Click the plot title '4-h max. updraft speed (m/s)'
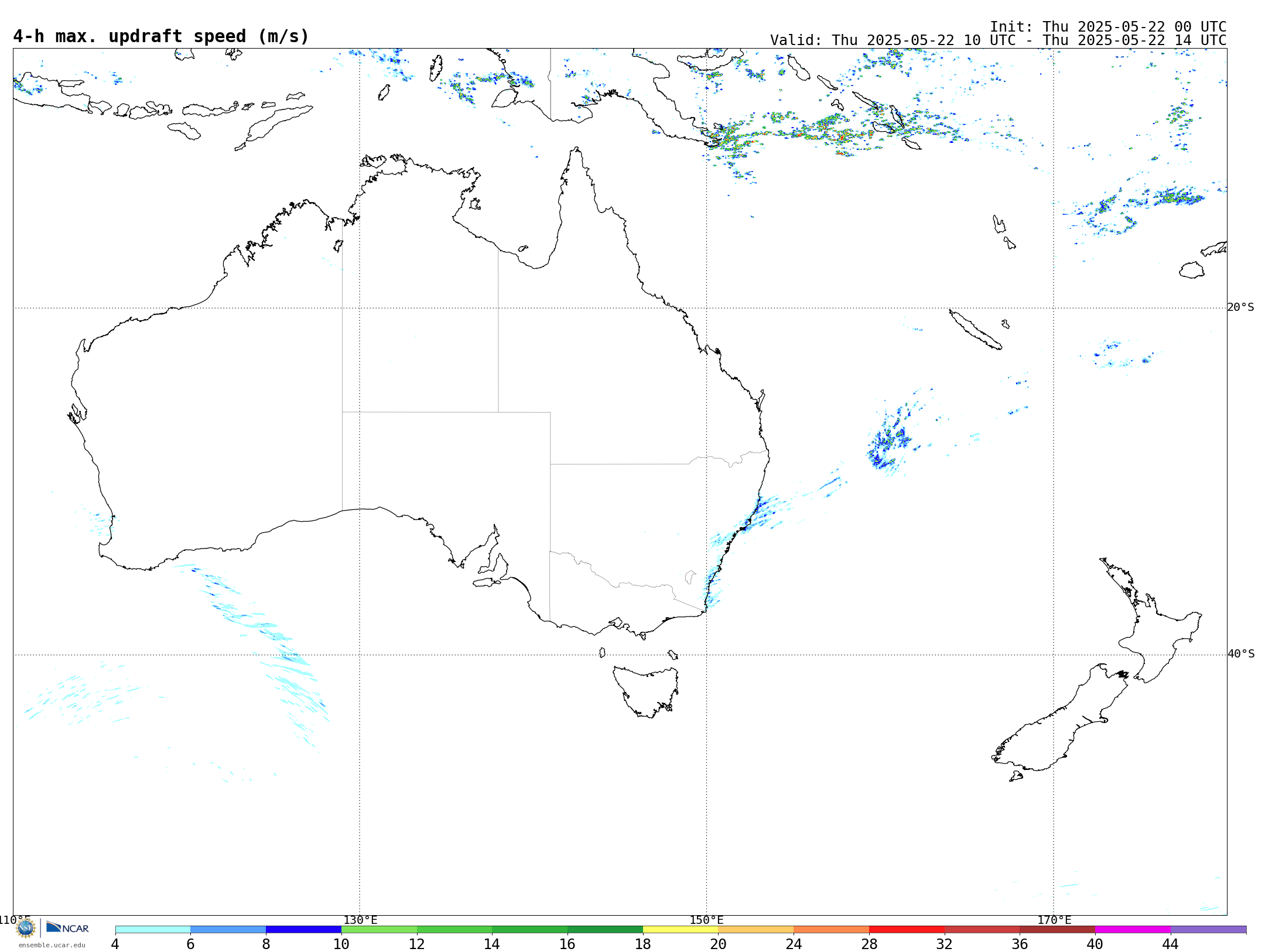The height and width of the screenshot is (952, 1265). tap(161, 36)
